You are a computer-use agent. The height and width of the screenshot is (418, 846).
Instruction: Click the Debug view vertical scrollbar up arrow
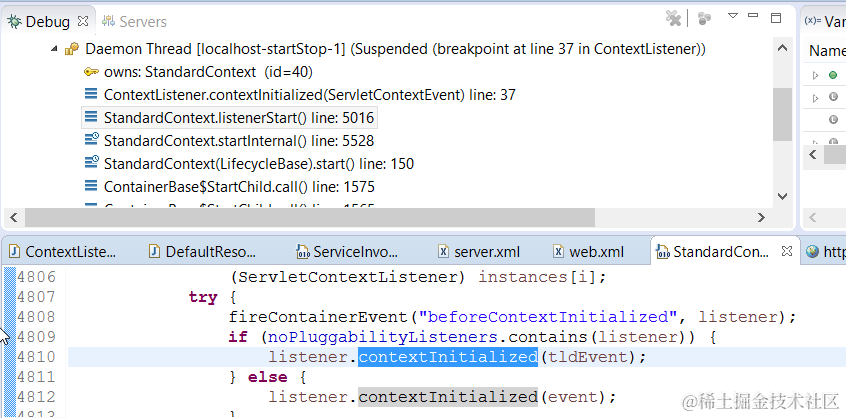tap(782, 49)
